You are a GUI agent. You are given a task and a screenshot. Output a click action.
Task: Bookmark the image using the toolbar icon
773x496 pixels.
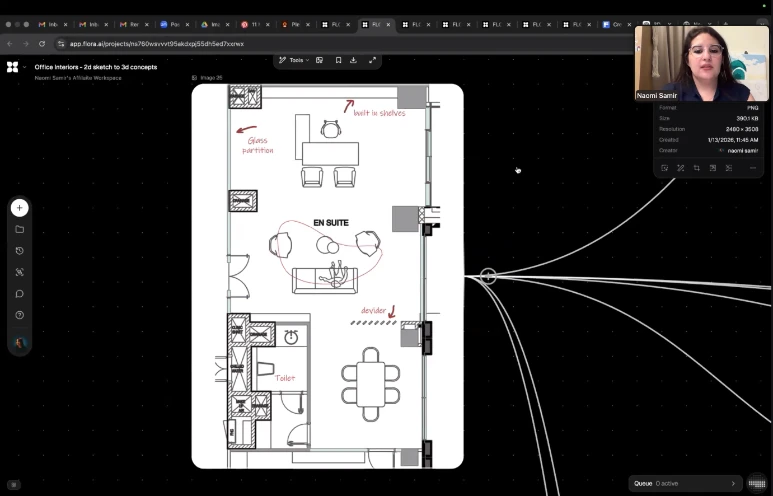point(338,60)
